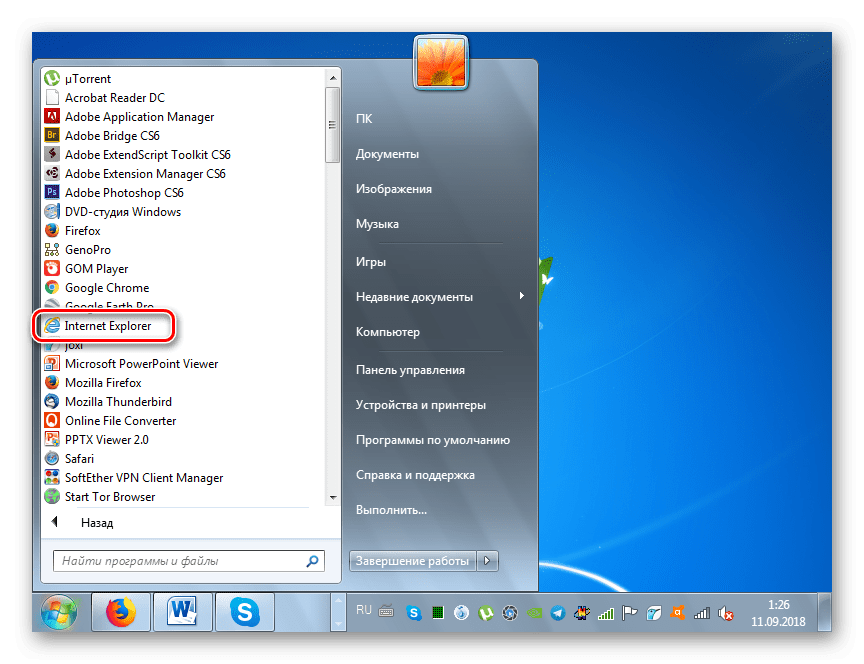Click the search magnifier icon
Screen dimensions: 864x664
[312, 561]
